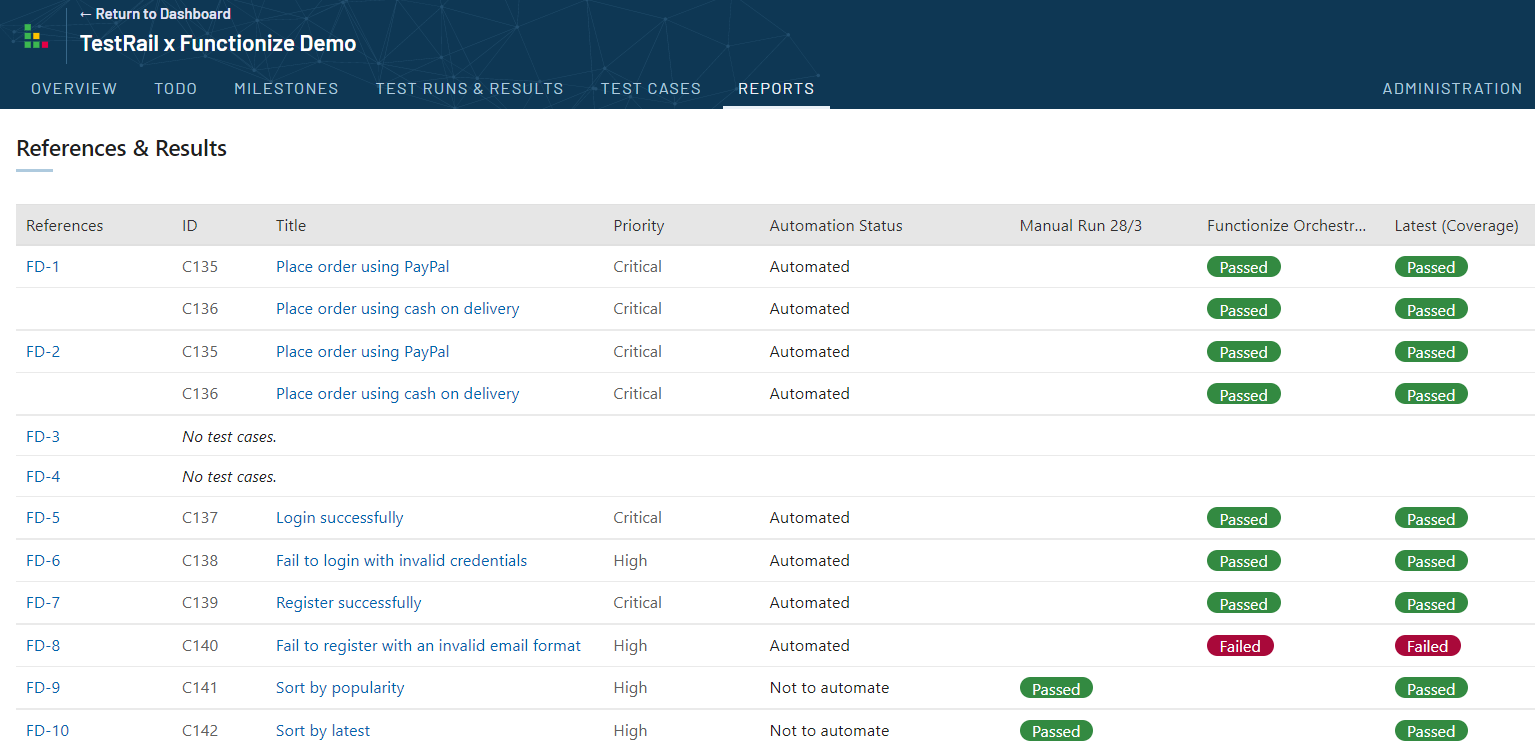Open reference FD-6
The image size is (1535, 748).
click(43, 561)
